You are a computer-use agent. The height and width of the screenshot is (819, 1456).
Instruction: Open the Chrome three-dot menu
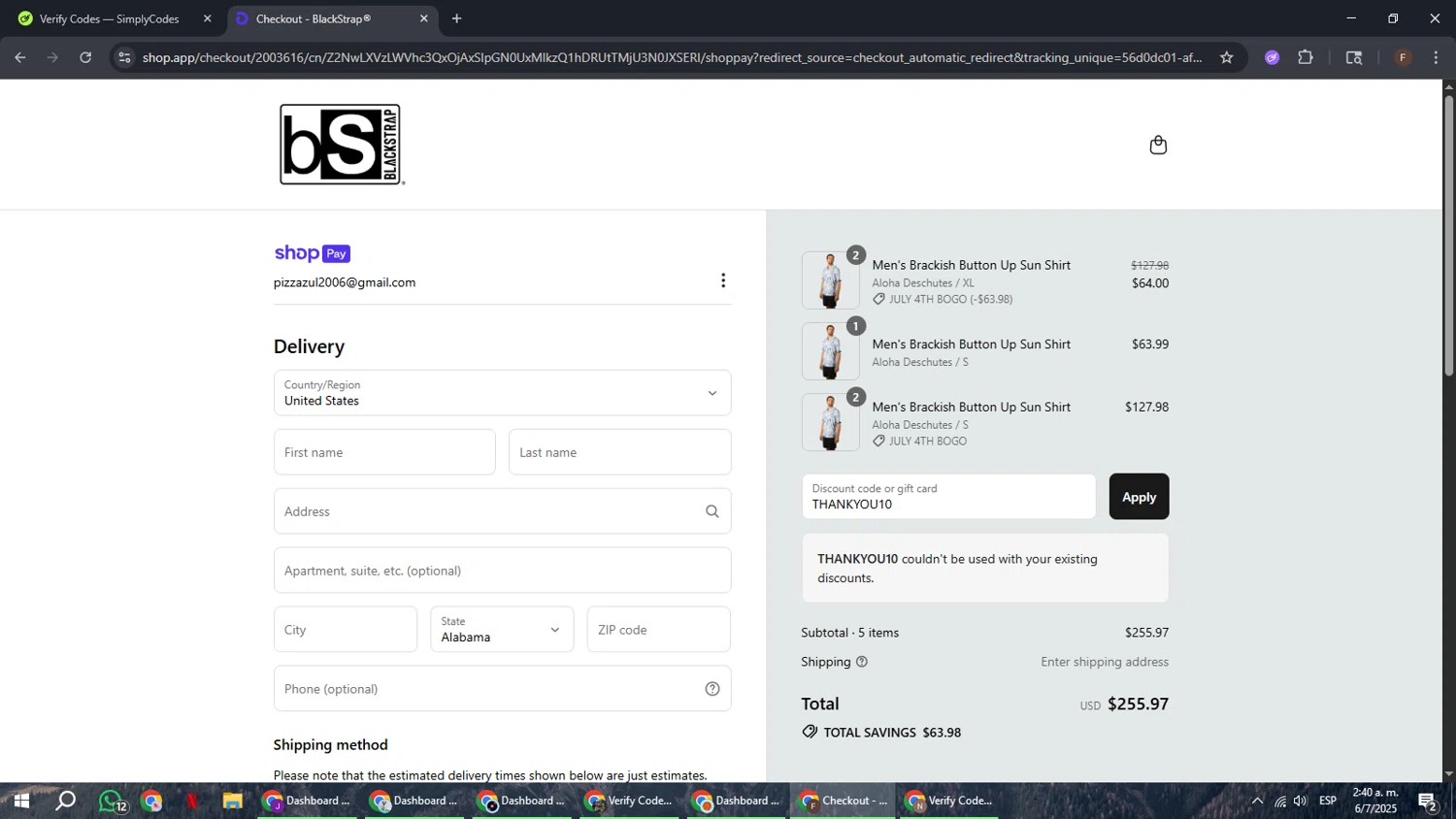[1436, 57]
